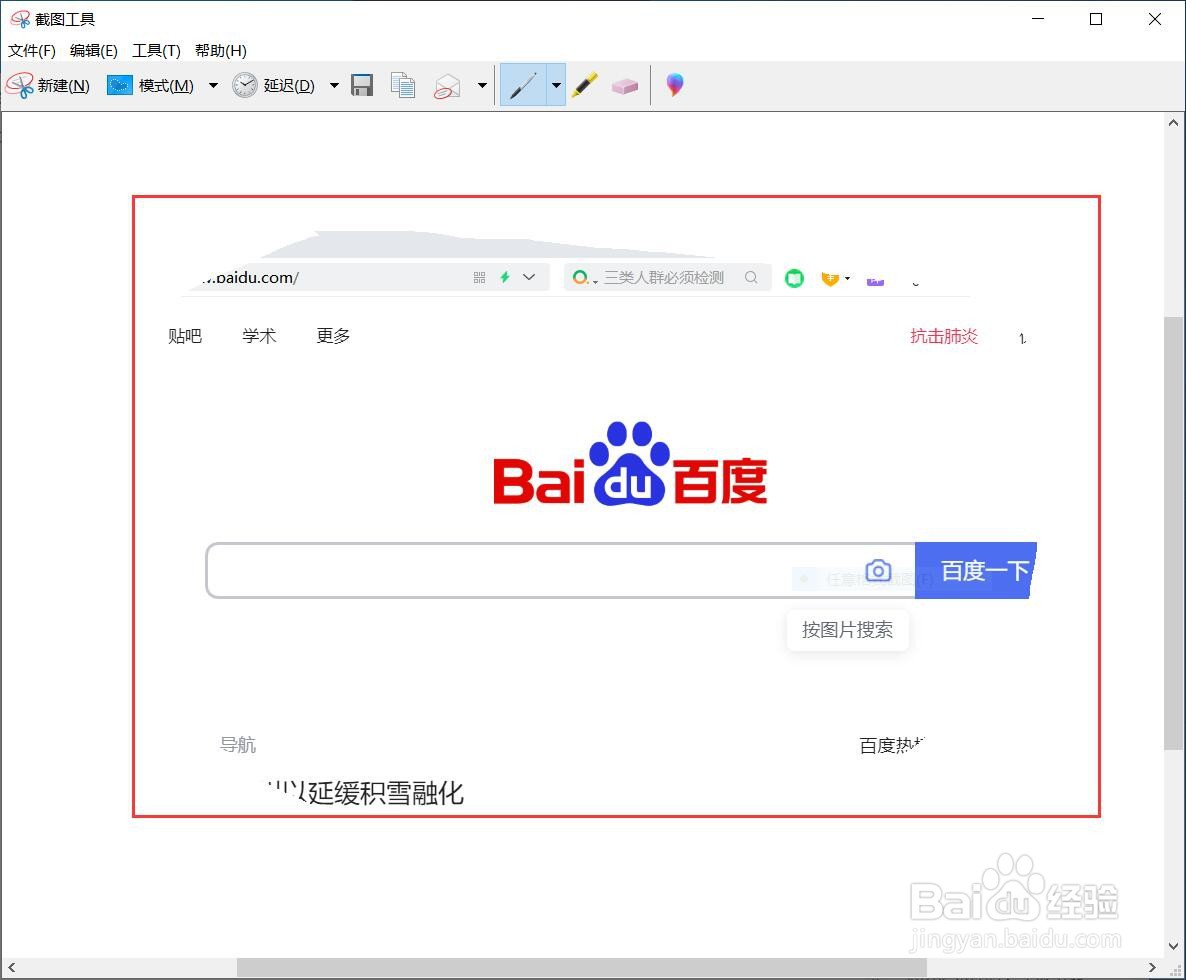
Task: Click the orange shield browser extension icon
Action: 830,279
